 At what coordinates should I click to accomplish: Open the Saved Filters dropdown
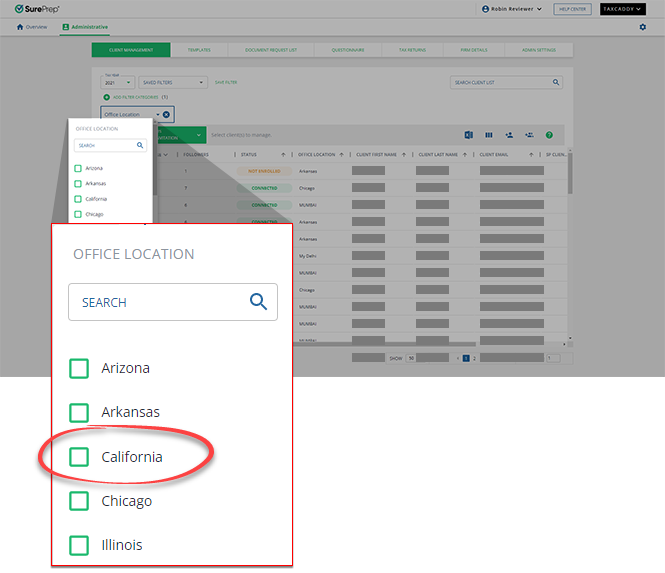174,82
